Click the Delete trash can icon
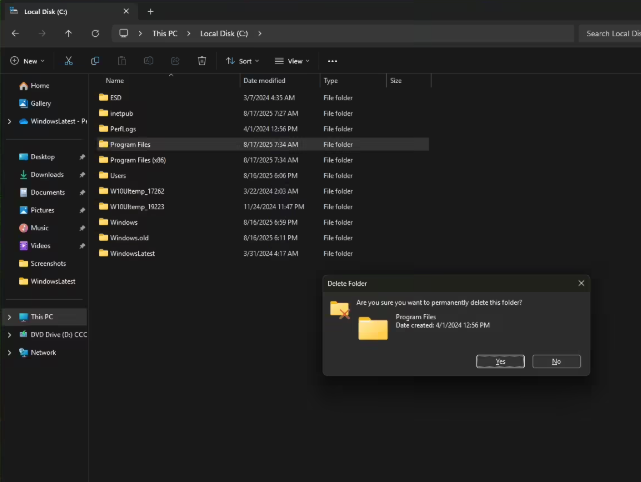Screen dimensions: 641x482 click(x=201, y=61)
